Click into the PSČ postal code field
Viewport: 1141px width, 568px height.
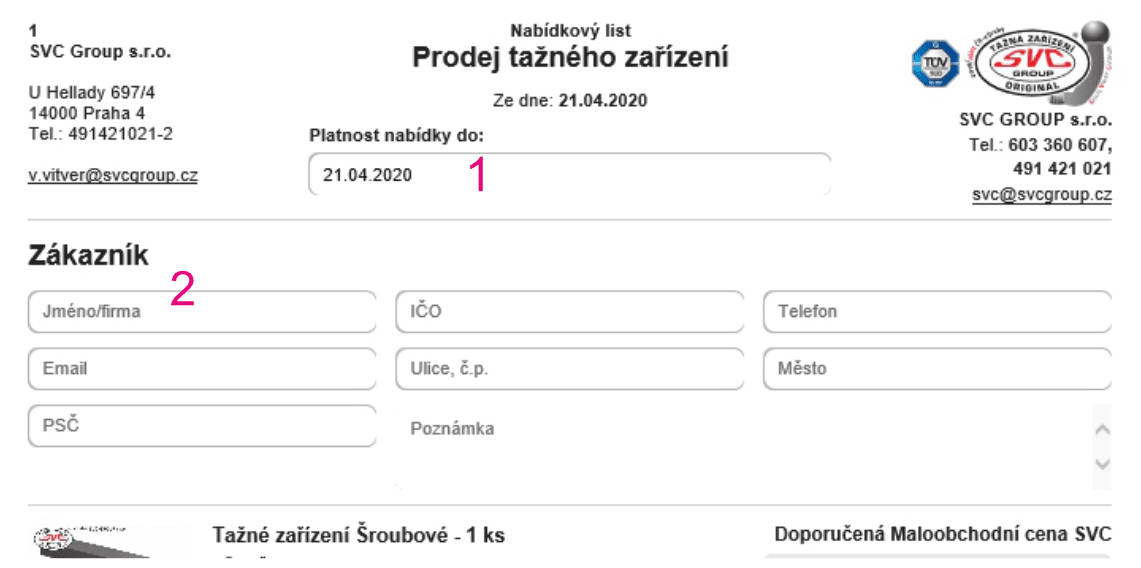coord(202,425)
